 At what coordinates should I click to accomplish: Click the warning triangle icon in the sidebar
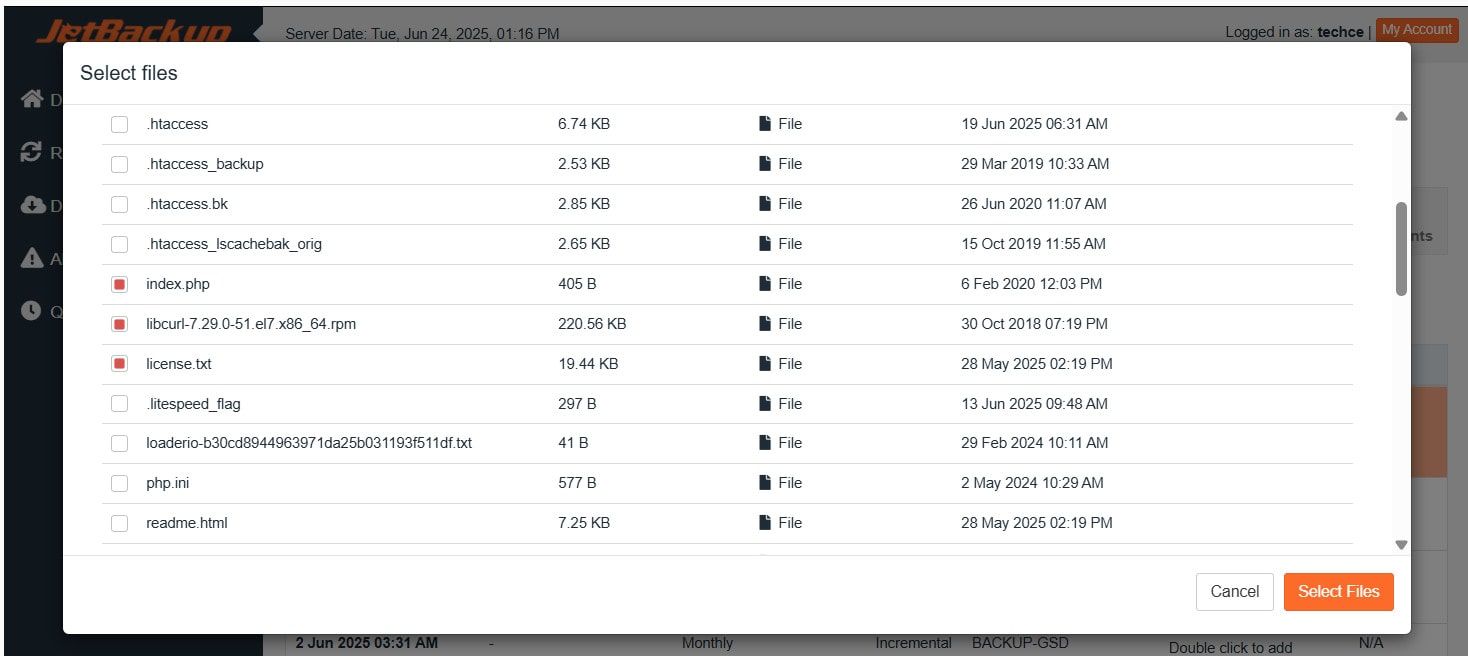[32, 258]
